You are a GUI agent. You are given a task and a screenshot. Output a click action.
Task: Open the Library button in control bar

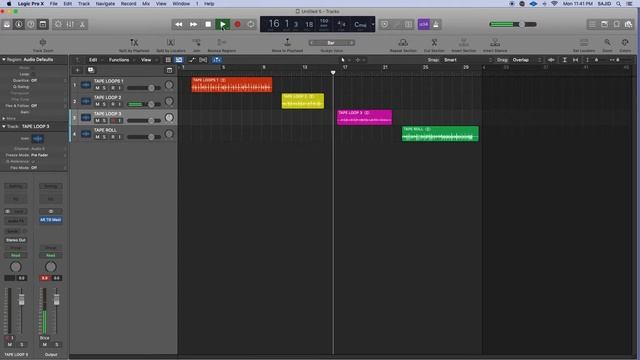pos(7,24)
